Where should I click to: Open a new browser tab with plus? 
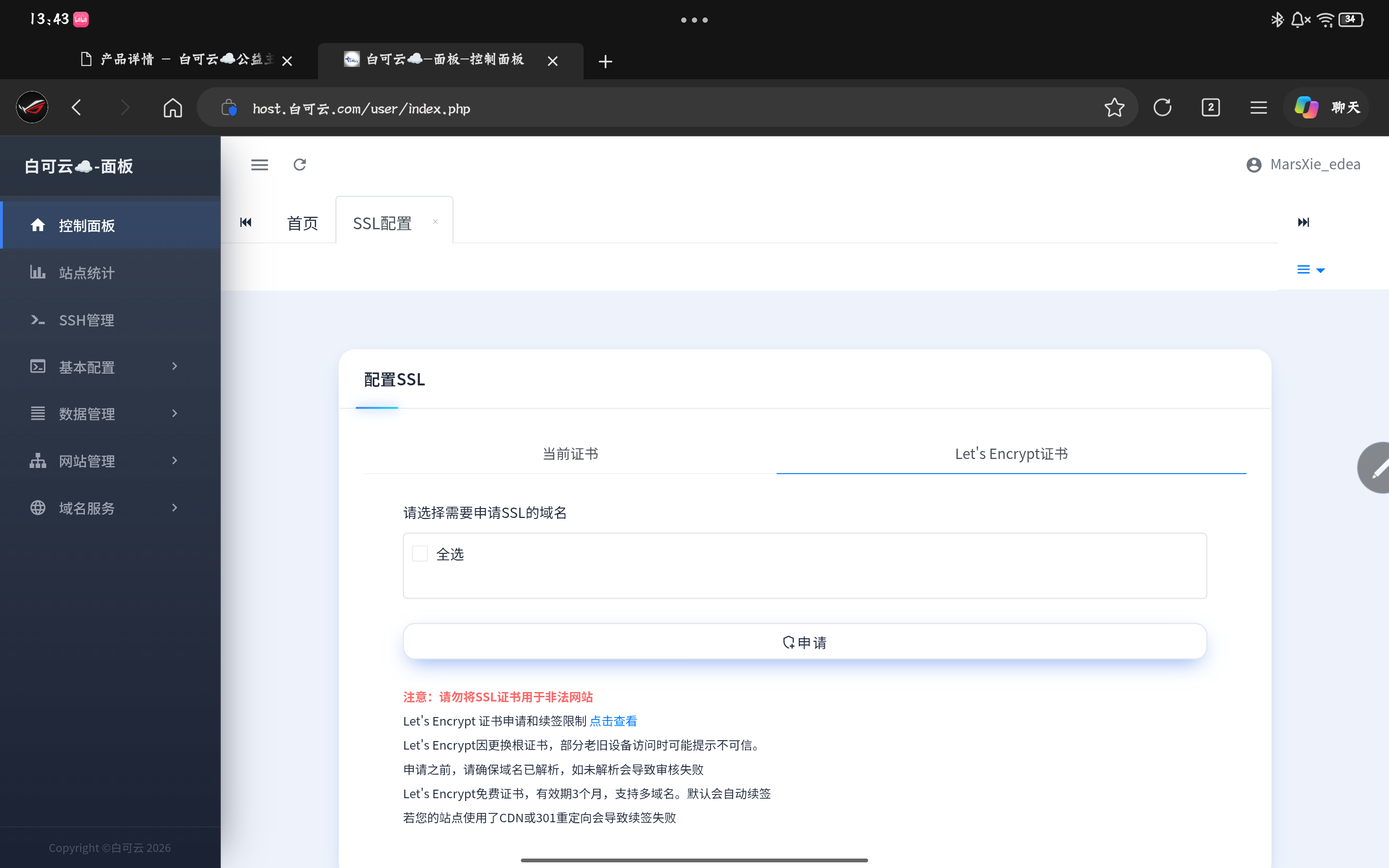pyautogui.click(x=605, y=61)
